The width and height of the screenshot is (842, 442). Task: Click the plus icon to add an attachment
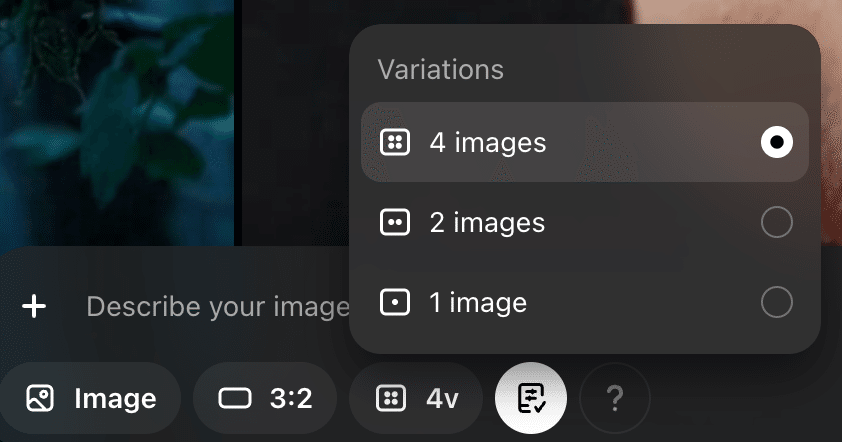(35, 306)
